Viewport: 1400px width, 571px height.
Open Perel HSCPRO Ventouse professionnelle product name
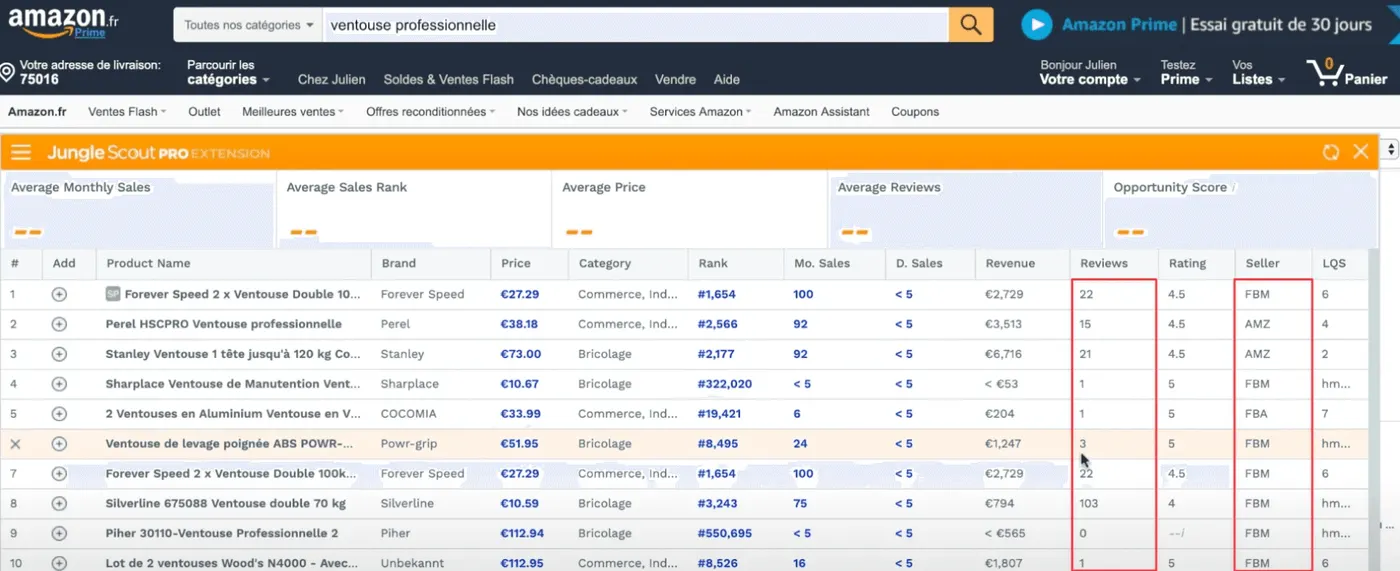click(224, 324)
